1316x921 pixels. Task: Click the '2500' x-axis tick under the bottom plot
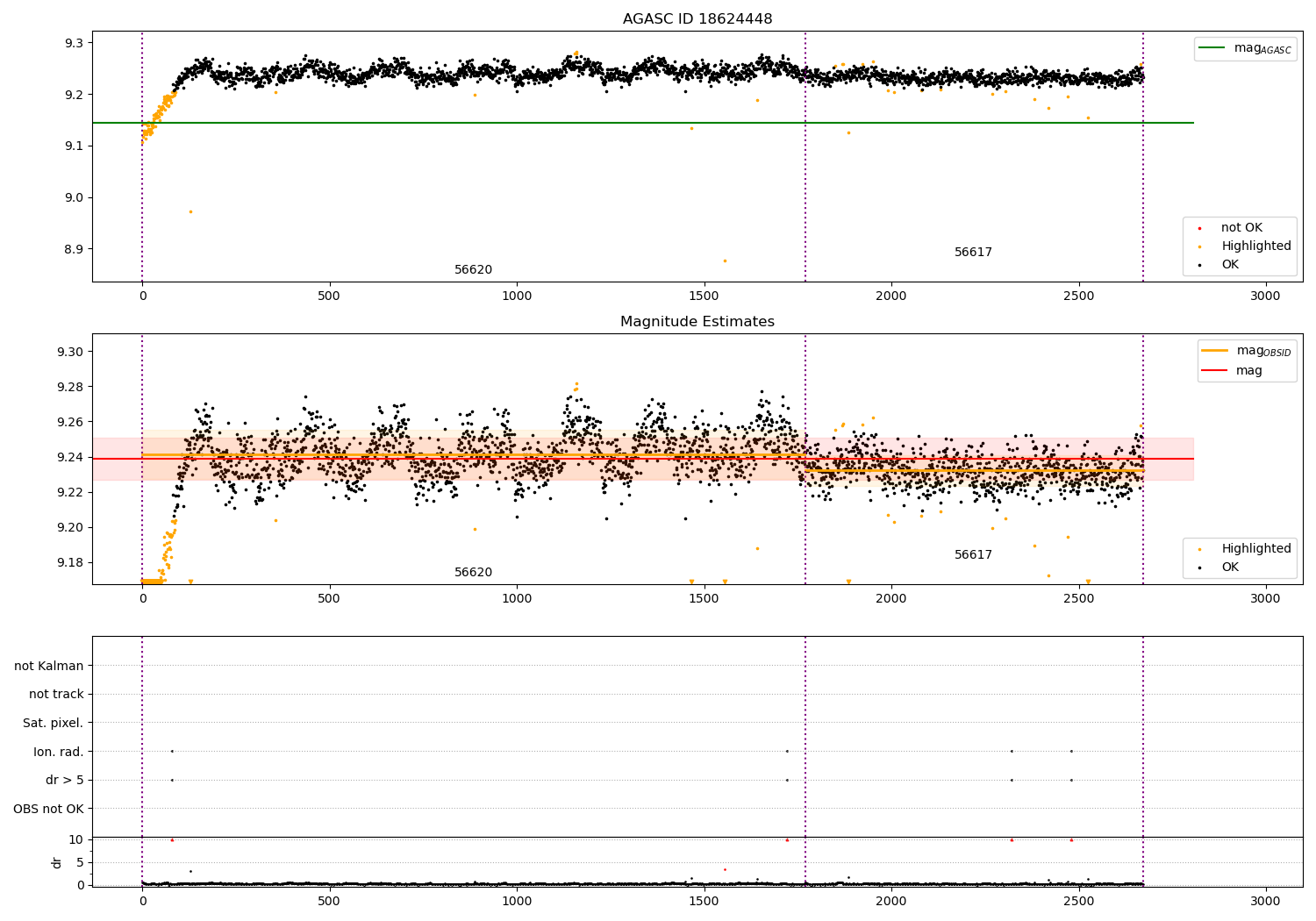point(1078,901)
